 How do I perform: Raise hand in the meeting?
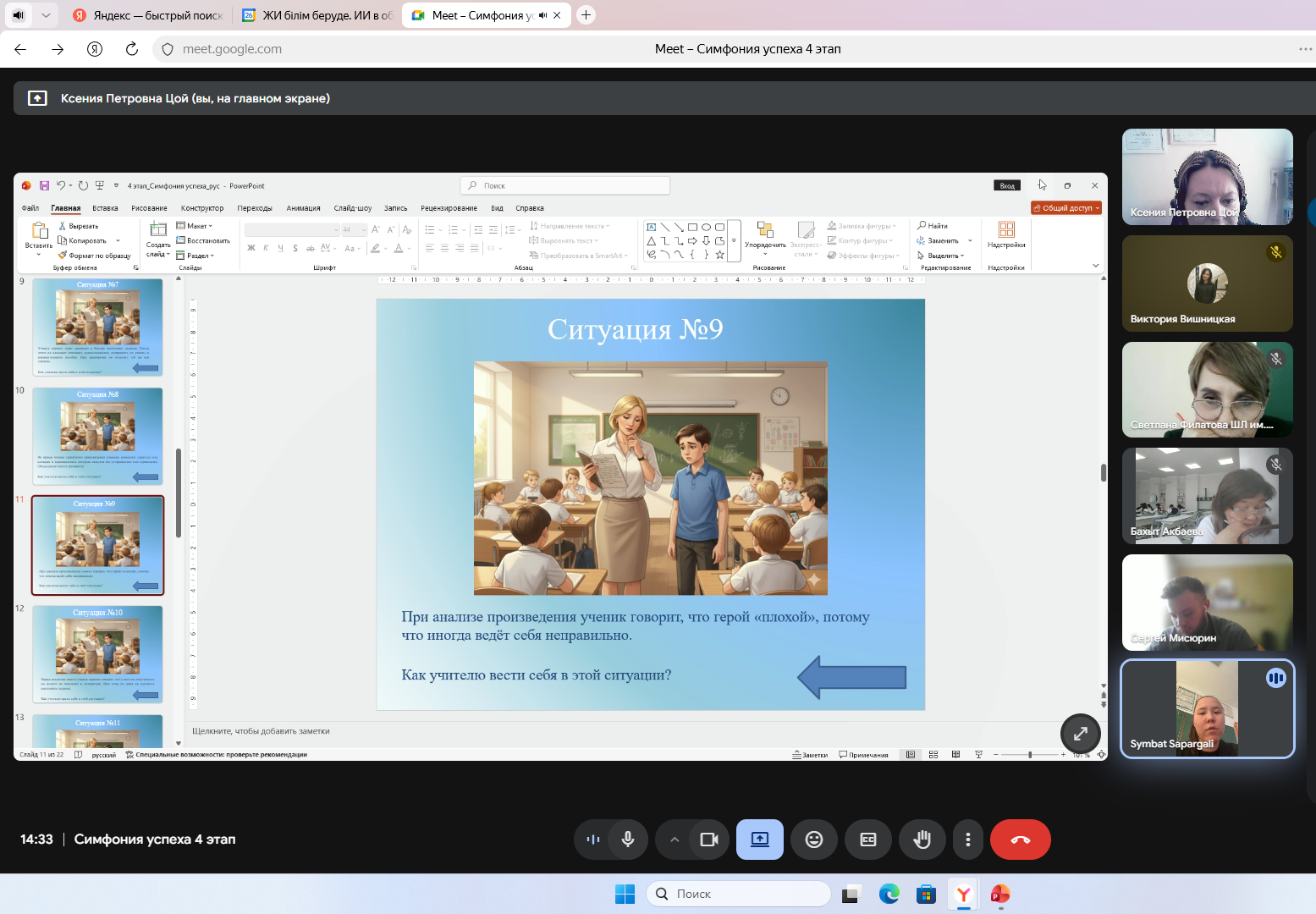point(922,840)
